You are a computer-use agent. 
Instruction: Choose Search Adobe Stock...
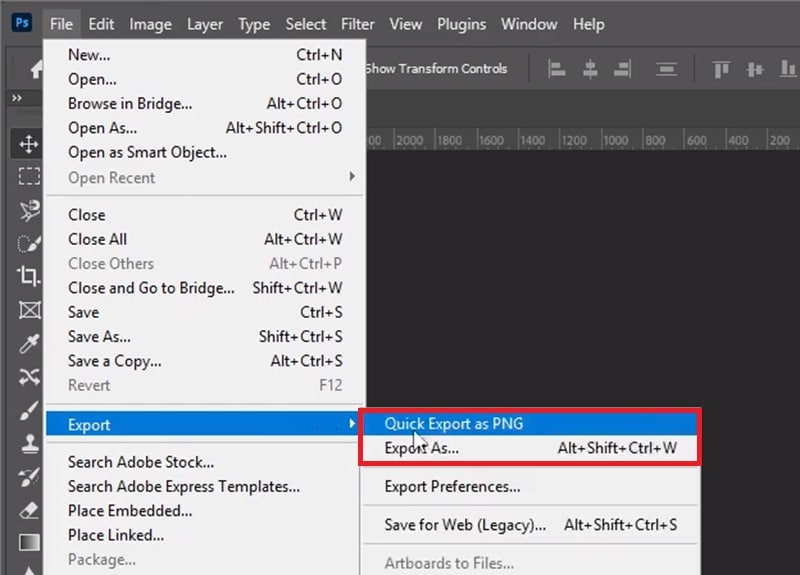(x=205, y=462)
